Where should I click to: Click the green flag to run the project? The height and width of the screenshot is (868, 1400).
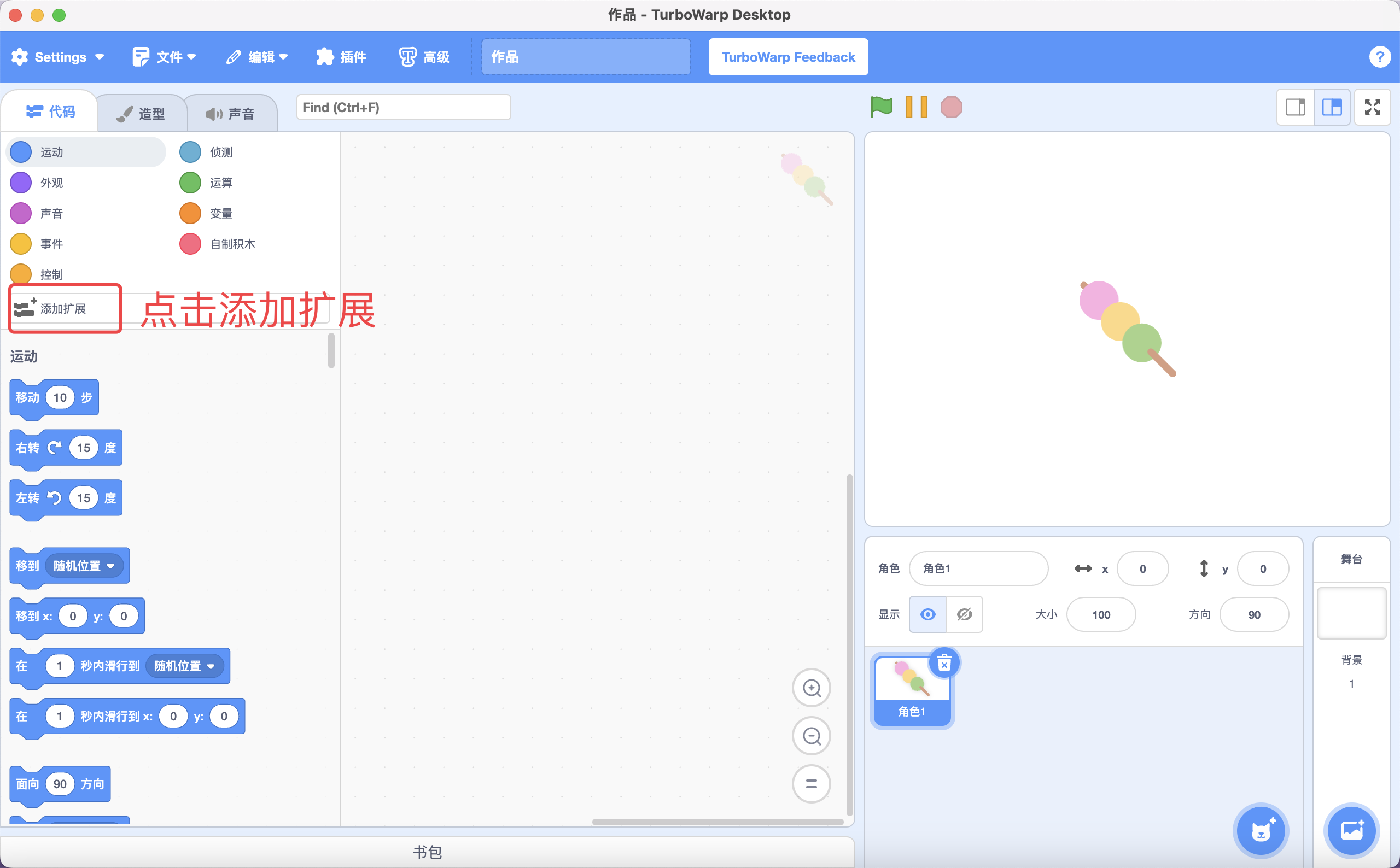click(x=880, y=107)
